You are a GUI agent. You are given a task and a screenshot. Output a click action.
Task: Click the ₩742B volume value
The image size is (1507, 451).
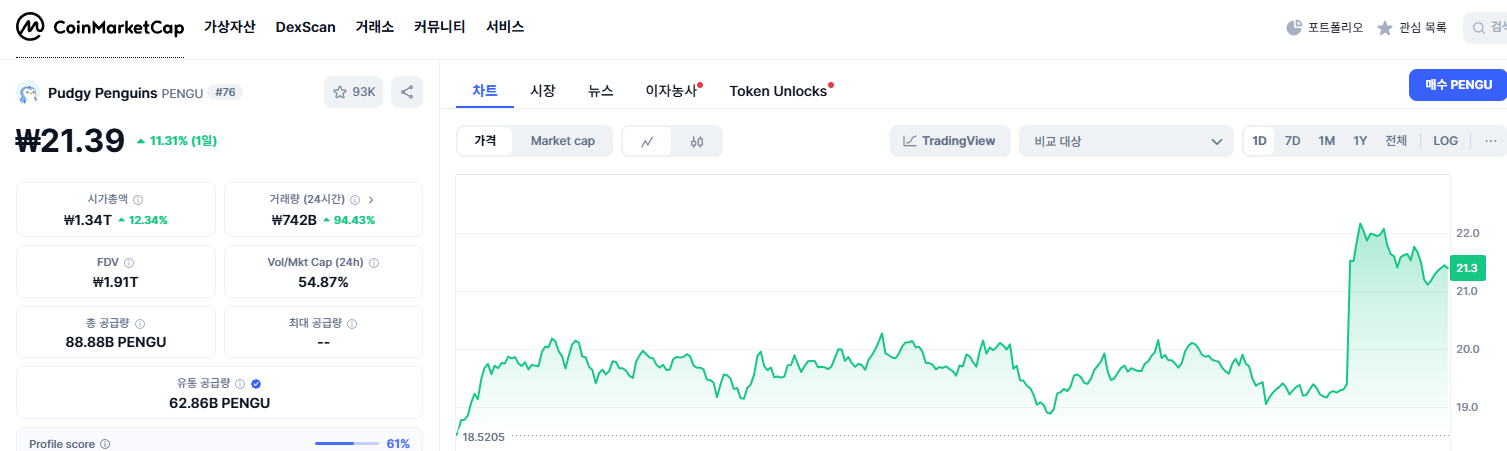coord(294,220)
